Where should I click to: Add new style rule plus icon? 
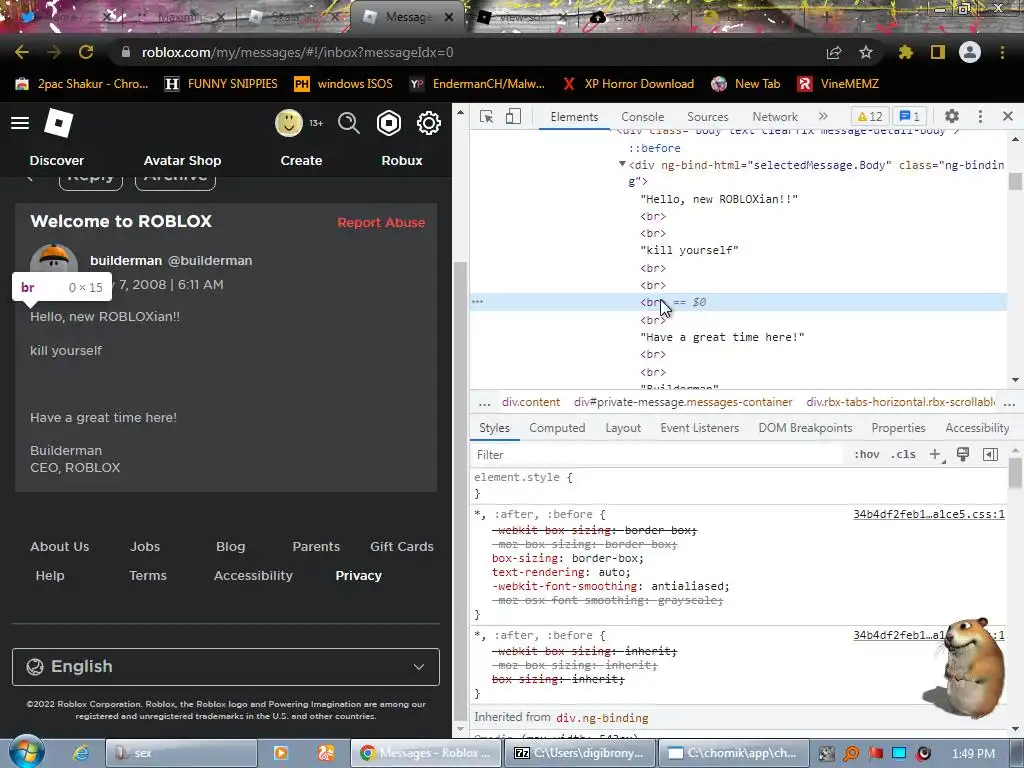(x=936, y=455)
